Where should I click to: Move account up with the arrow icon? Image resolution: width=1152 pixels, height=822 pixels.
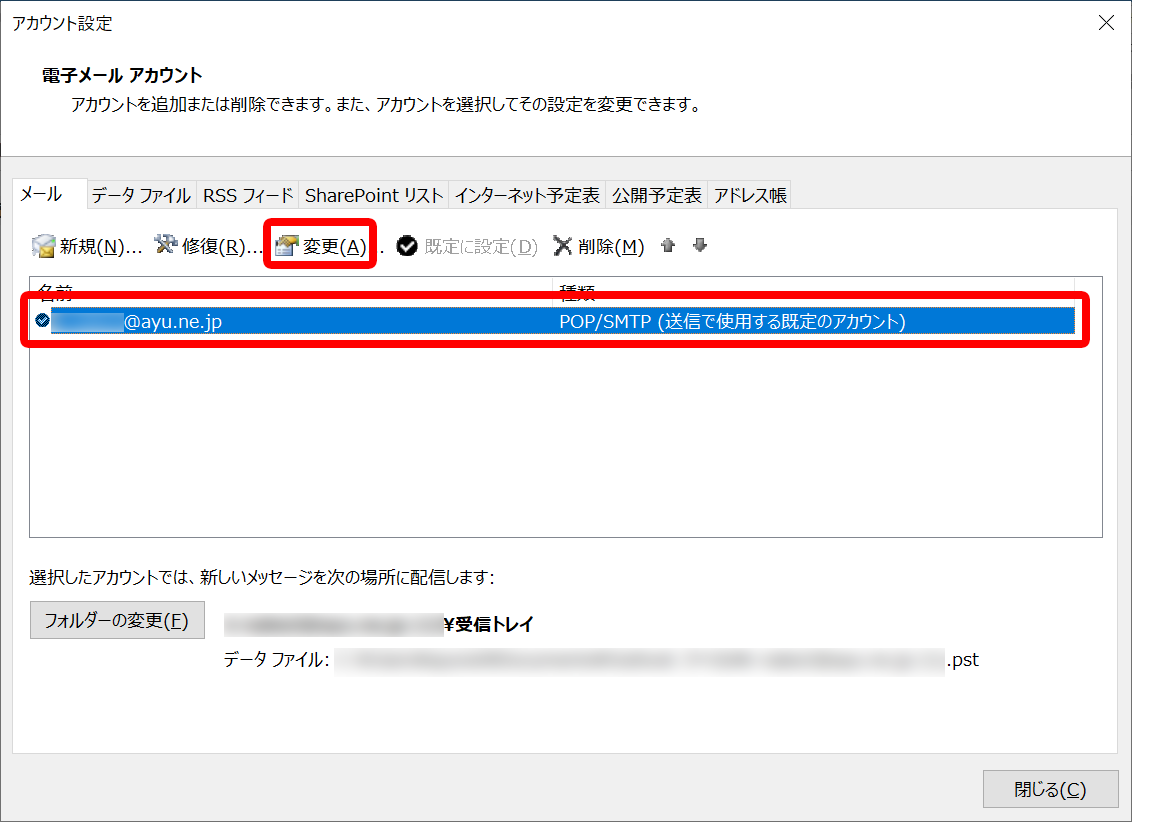pos(668,245)
